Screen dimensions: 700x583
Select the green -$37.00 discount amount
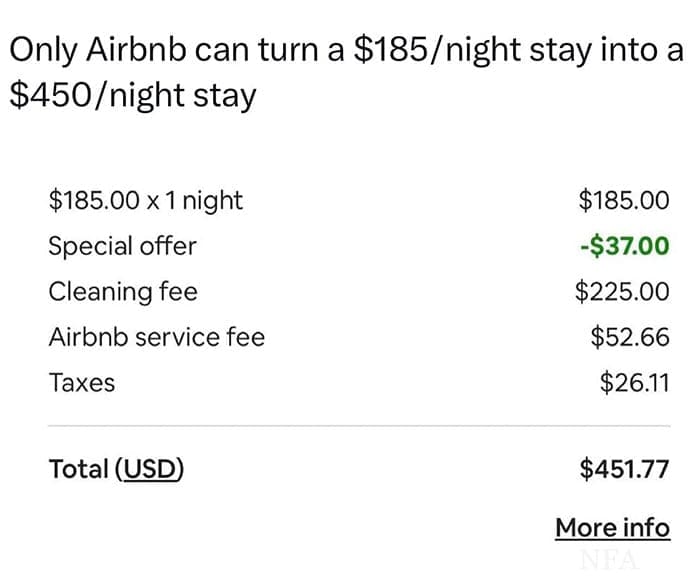click(x=624, y=246)
